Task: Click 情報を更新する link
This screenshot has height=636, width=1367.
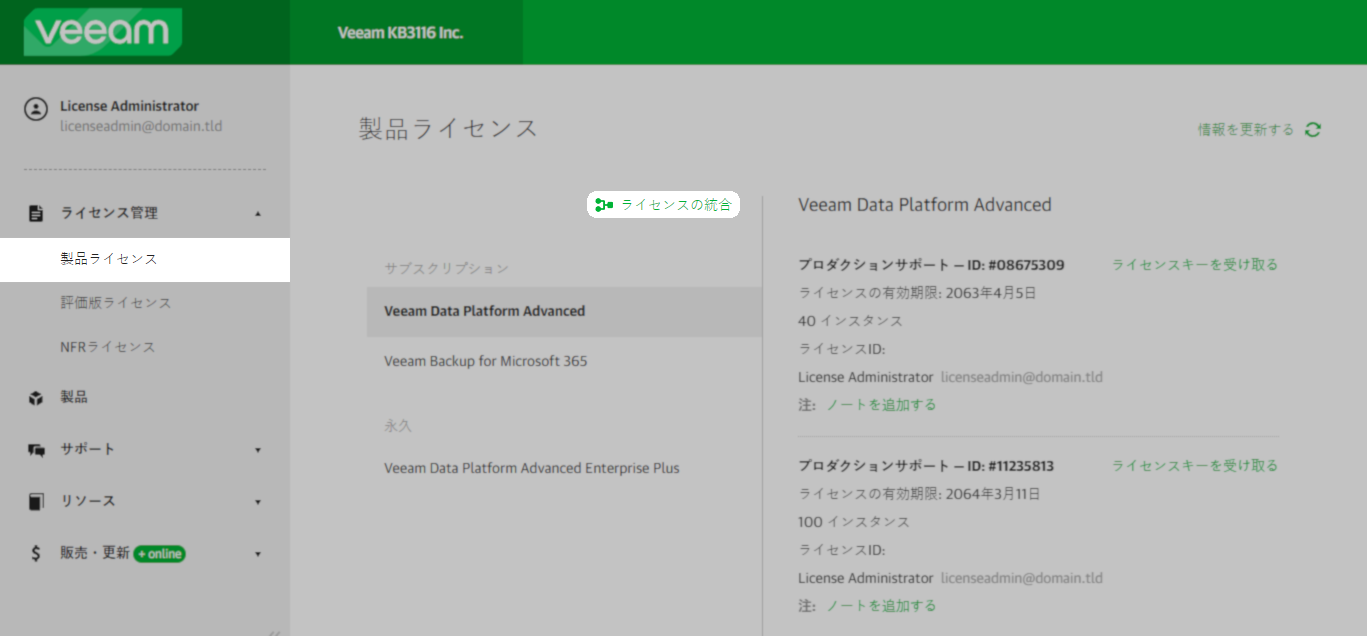Action: (1246, 130)
